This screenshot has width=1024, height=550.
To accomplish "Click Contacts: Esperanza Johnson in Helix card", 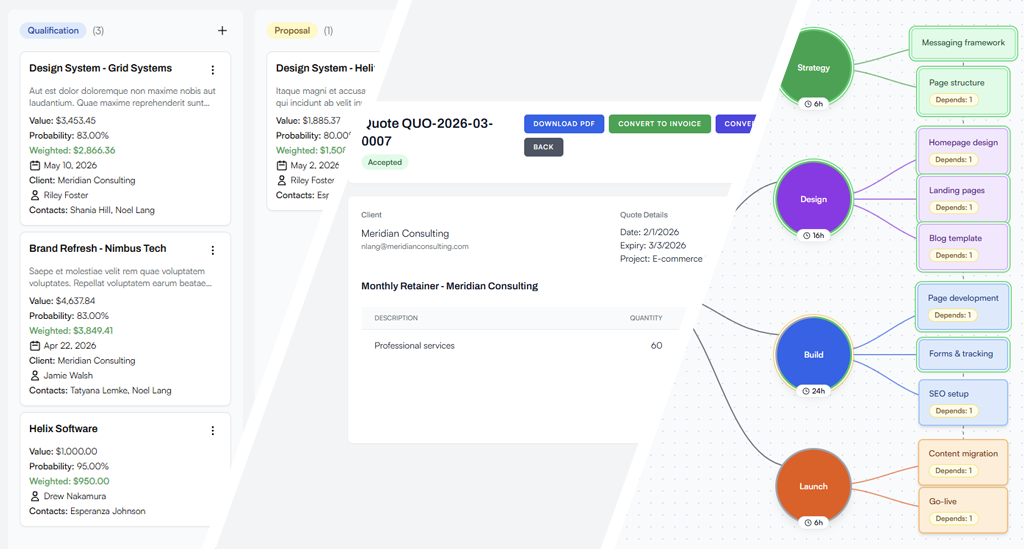I will [x=87, y=511].
